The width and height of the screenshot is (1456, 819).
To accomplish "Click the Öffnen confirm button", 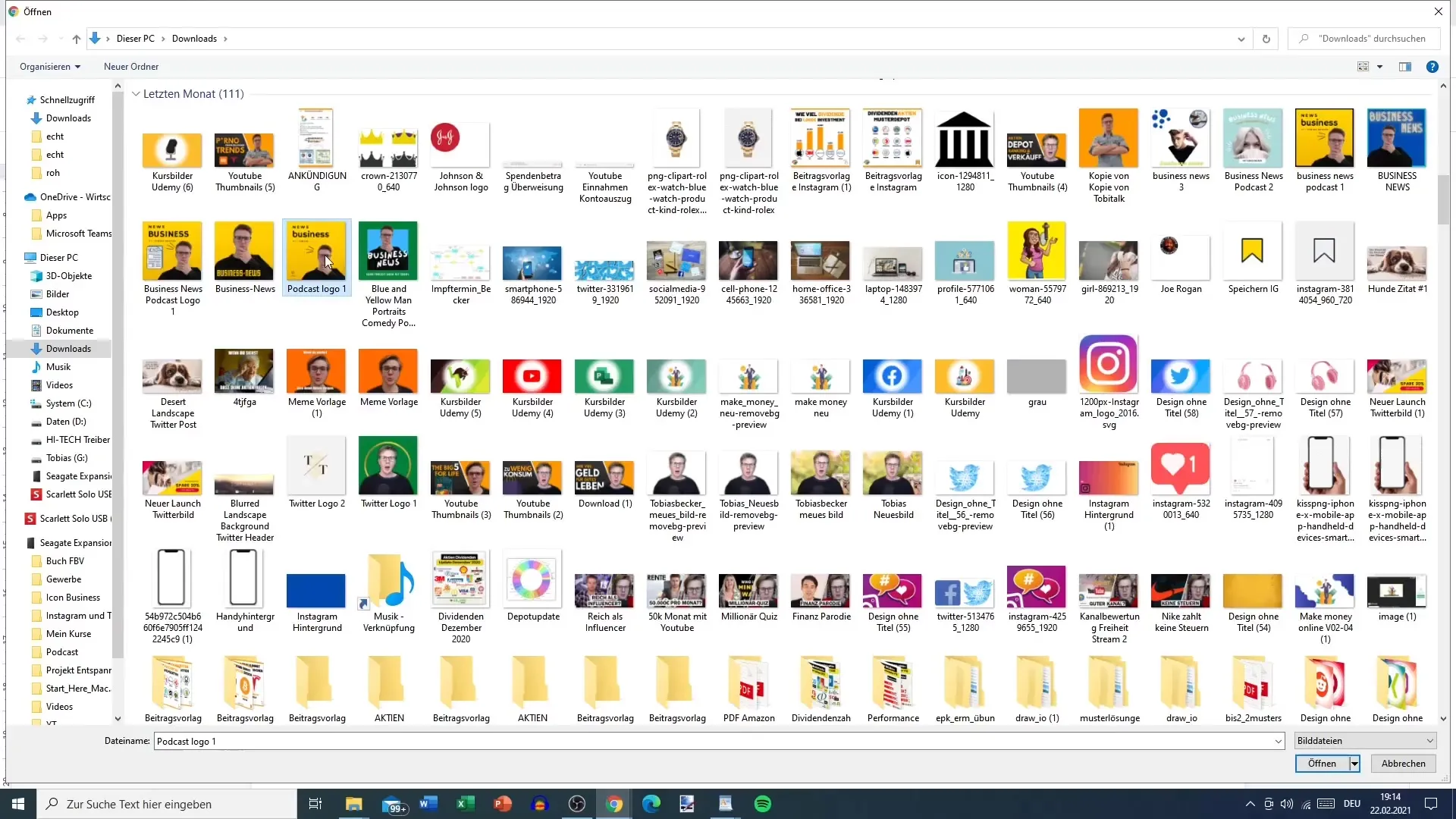I will point(1320,763).
